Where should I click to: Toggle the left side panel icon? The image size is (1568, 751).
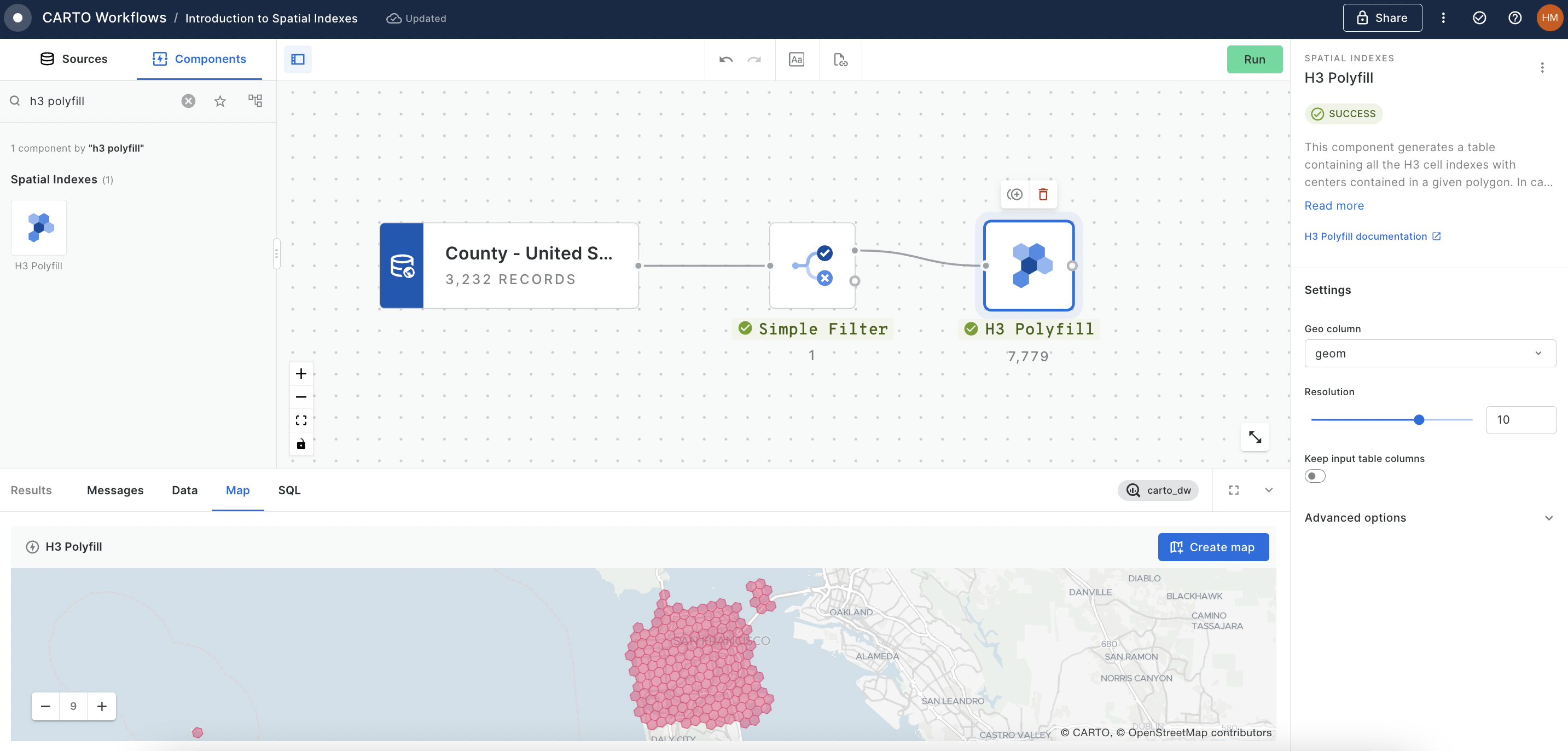point(298,59)
